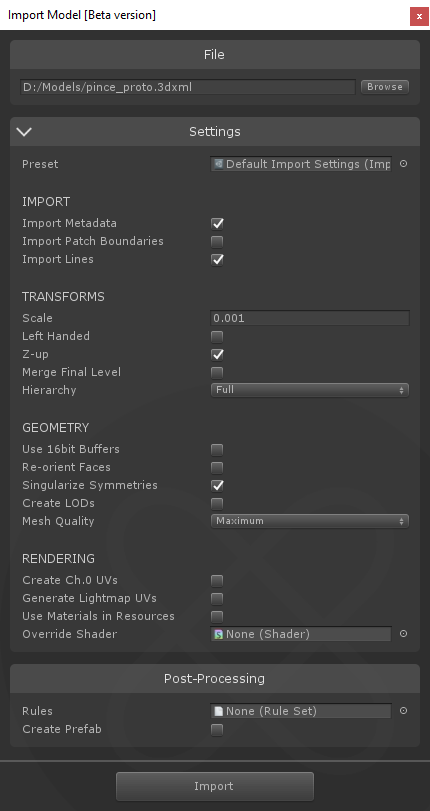Open the Rules object picker circle
Screen dimensions: 430x811
point(404,711)
